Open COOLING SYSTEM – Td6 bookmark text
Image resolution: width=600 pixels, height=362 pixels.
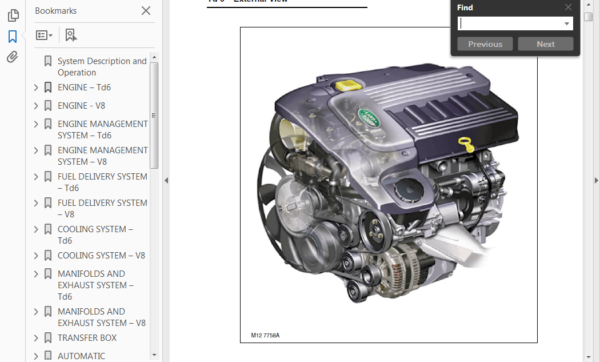pos(95,235)
